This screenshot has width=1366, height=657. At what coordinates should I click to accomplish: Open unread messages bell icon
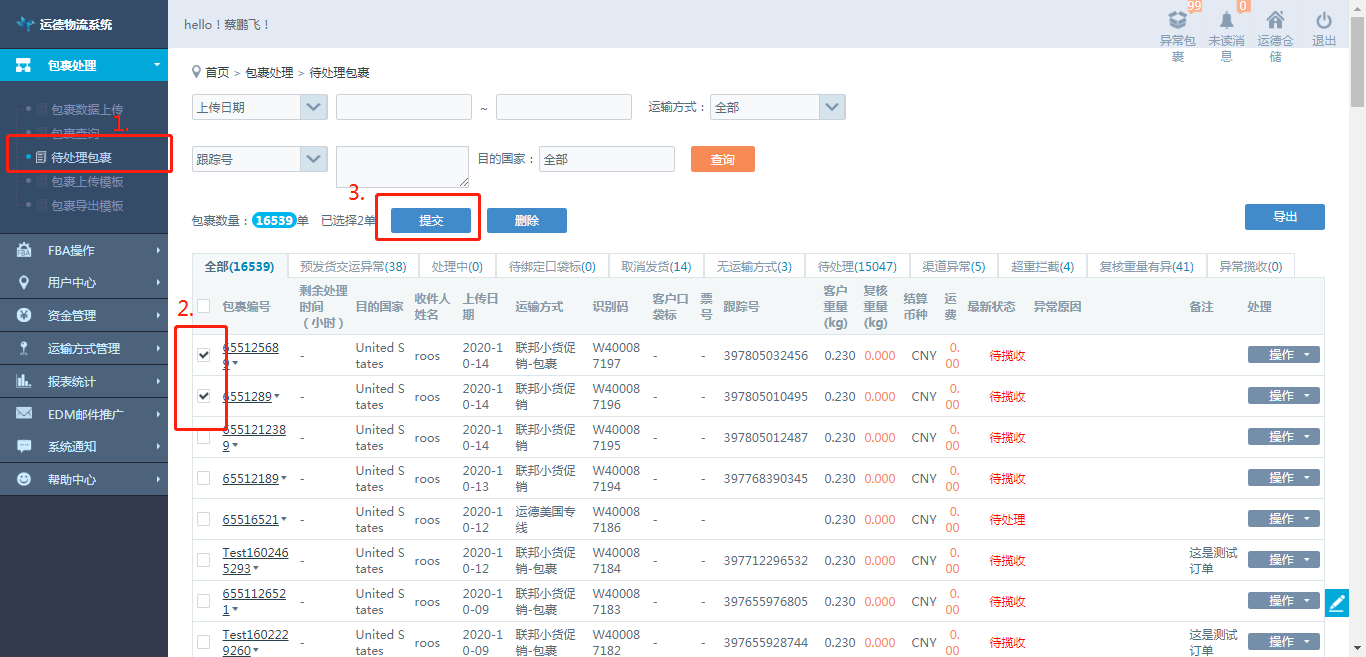coord(1226,20)
